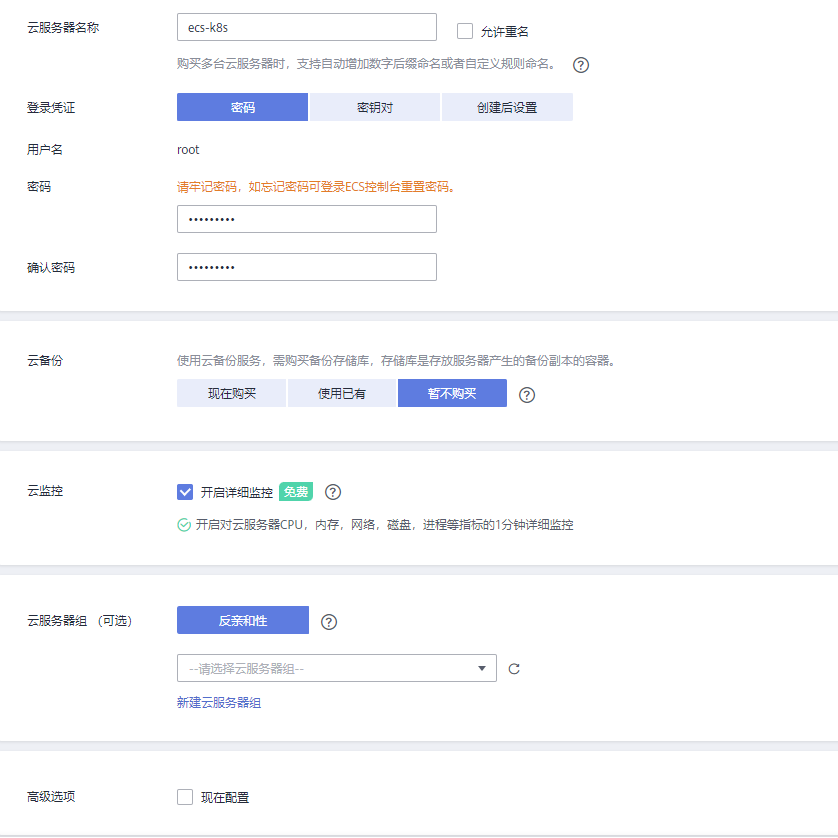Click help icon beside detailed monitoring

click(x=333, y=492)
